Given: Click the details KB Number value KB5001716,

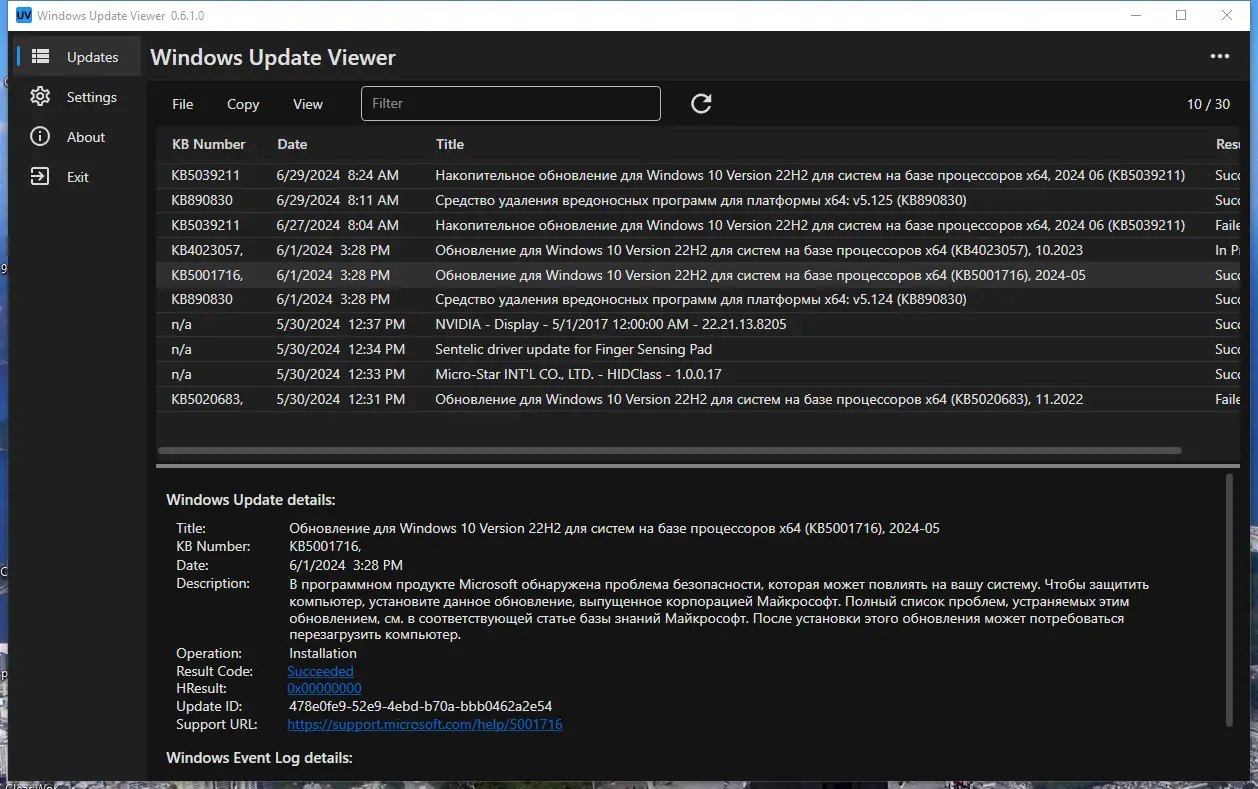Looking at the screenshot, I should pyautogui.click(x=325, y=546).
